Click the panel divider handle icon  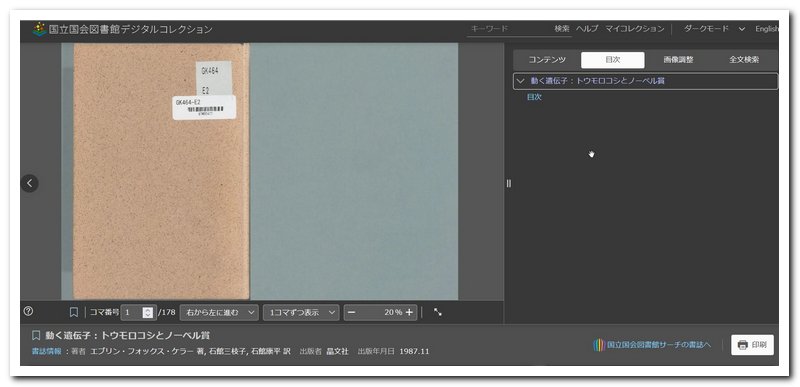tap(509, 184)
